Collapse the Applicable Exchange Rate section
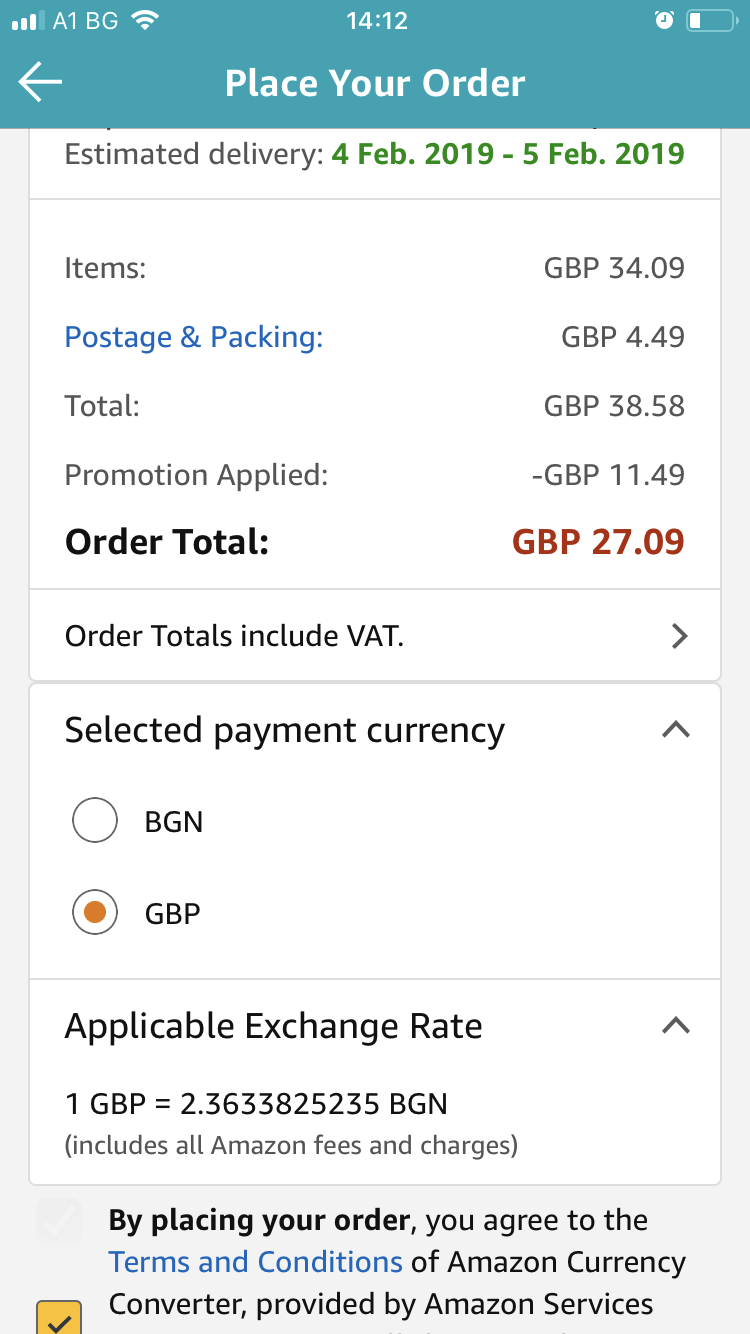Image resolution: width=750 pixels, height=1334 pixels. pyautogui.click(x=677, y=1026)
